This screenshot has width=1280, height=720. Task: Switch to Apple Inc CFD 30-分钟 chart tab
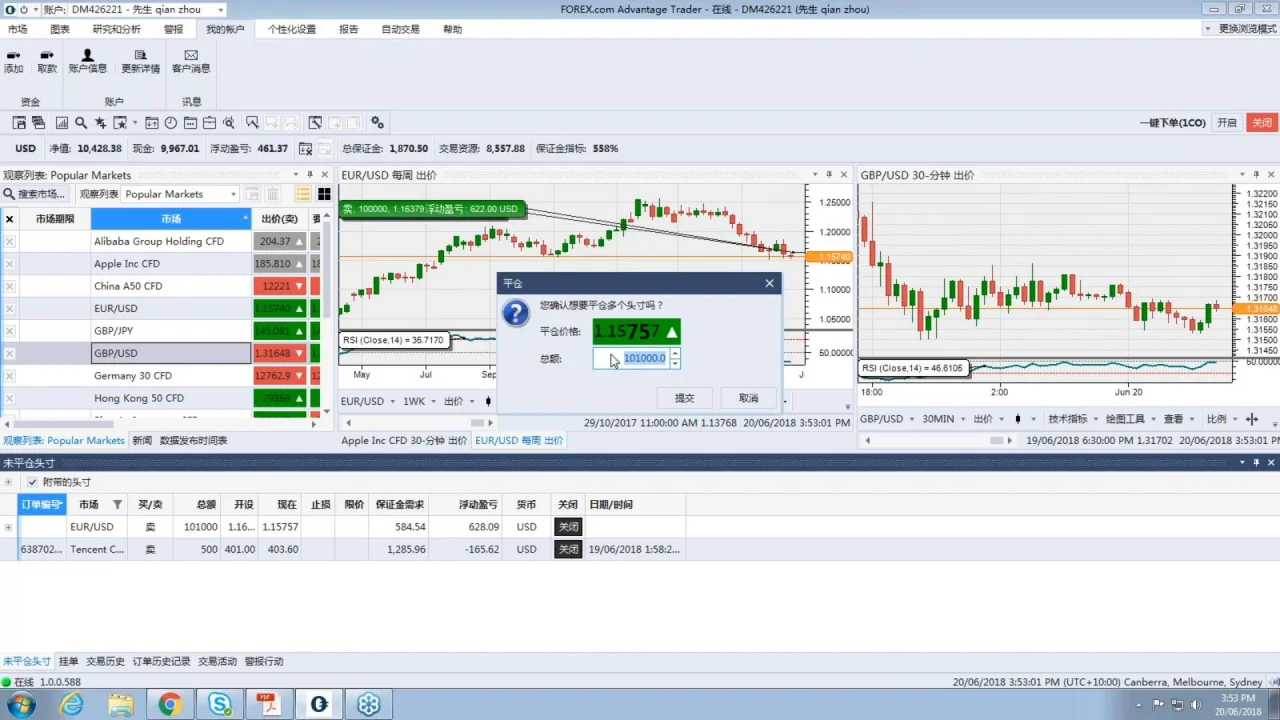pos(404,440)
